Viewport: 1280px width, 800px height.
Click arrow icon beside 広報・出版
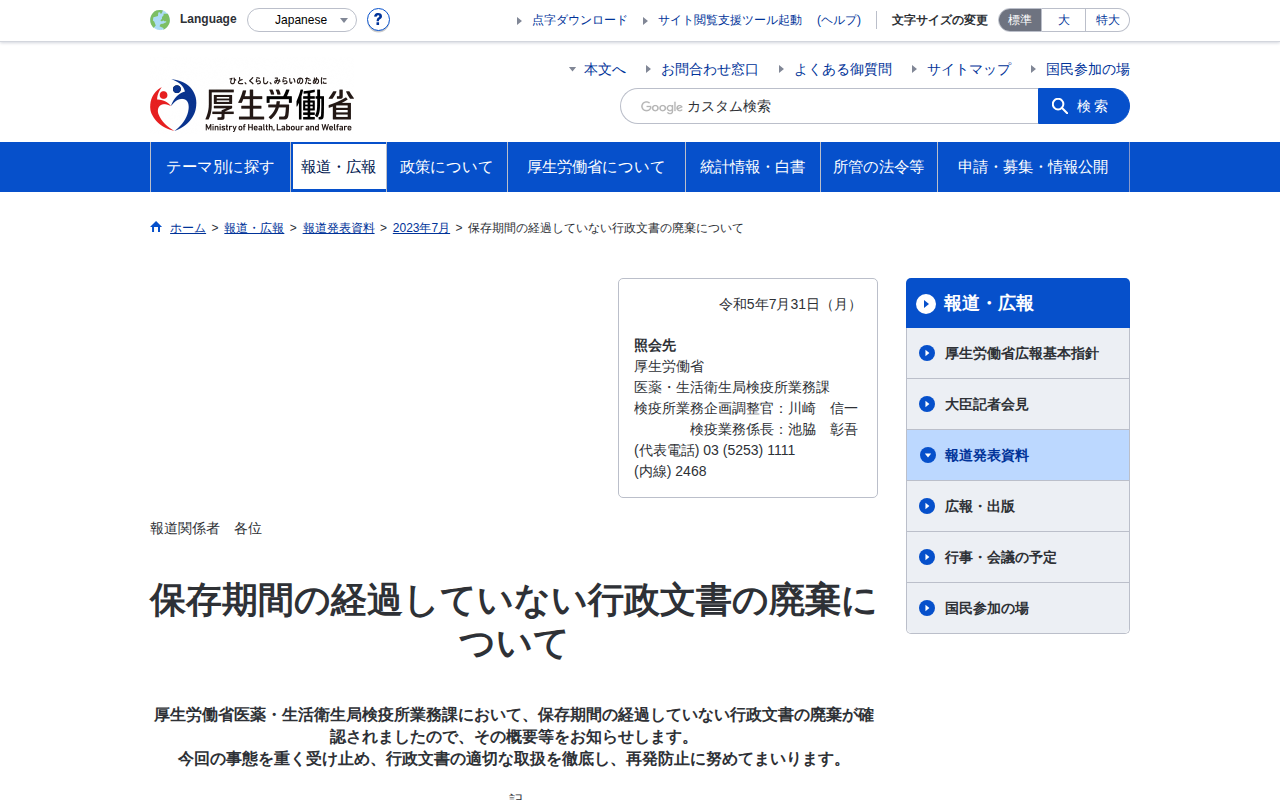(927, 506)
